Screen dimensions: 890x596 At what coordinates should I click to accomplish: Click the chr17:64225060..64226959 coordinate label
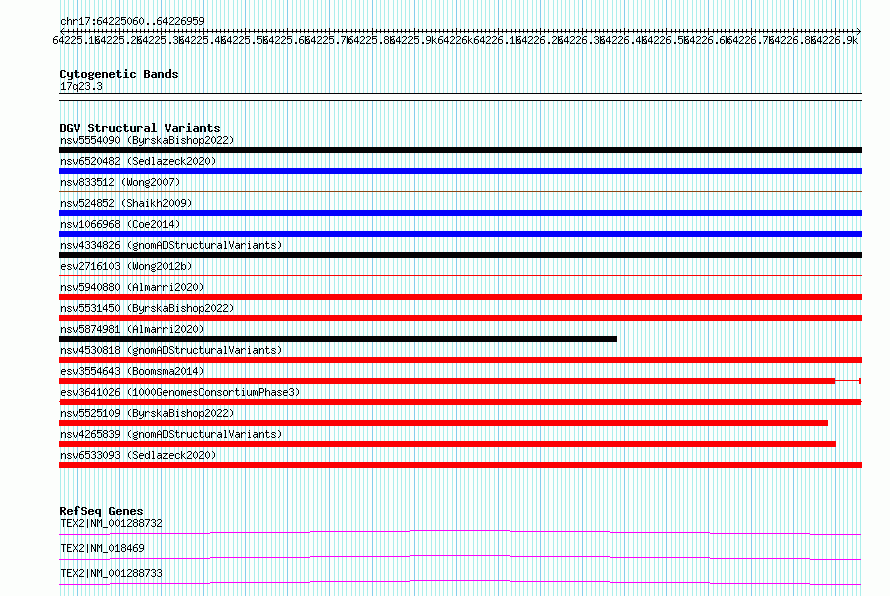click(x=132, y=21)
